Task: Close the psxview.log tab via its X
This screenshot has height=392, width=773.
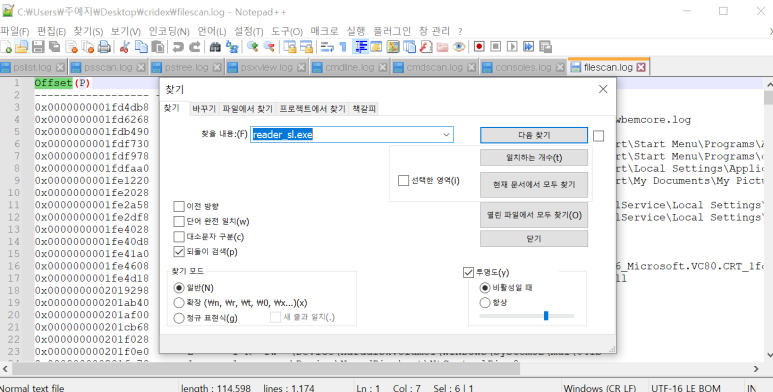Action: pos(302,67)
